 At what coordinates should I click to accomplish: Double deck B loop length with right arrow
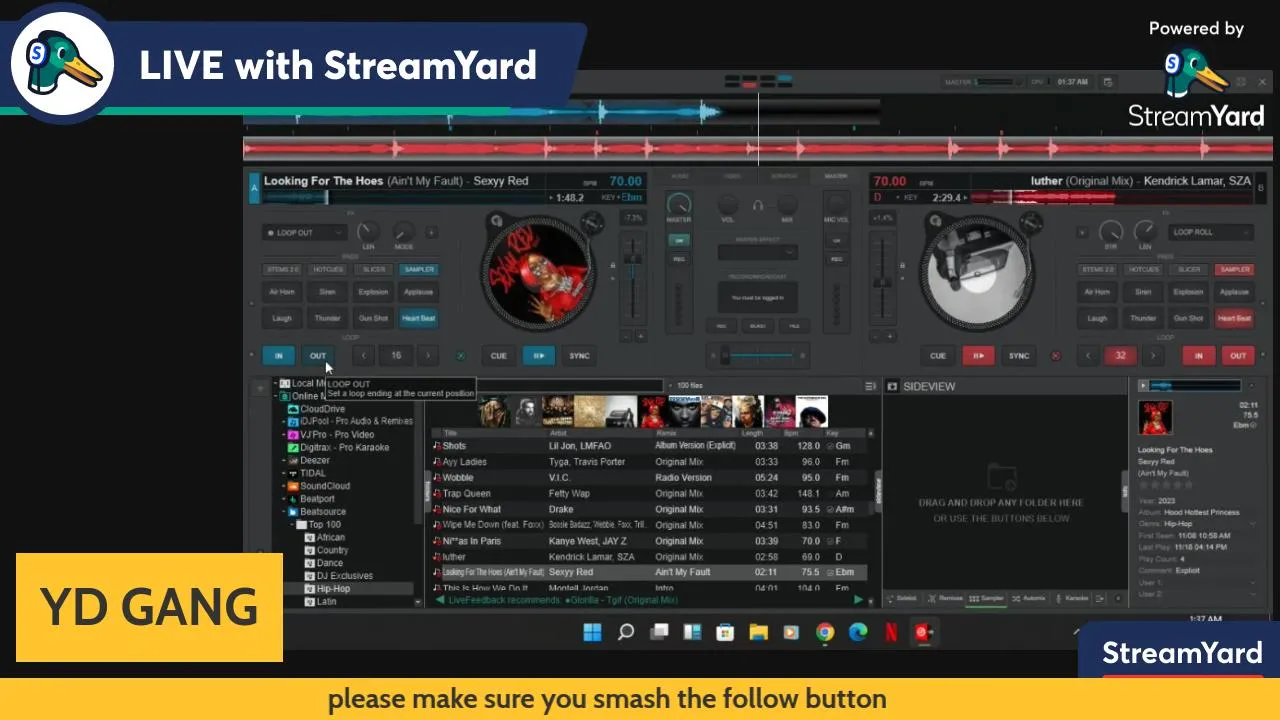tap(1152, 355)
